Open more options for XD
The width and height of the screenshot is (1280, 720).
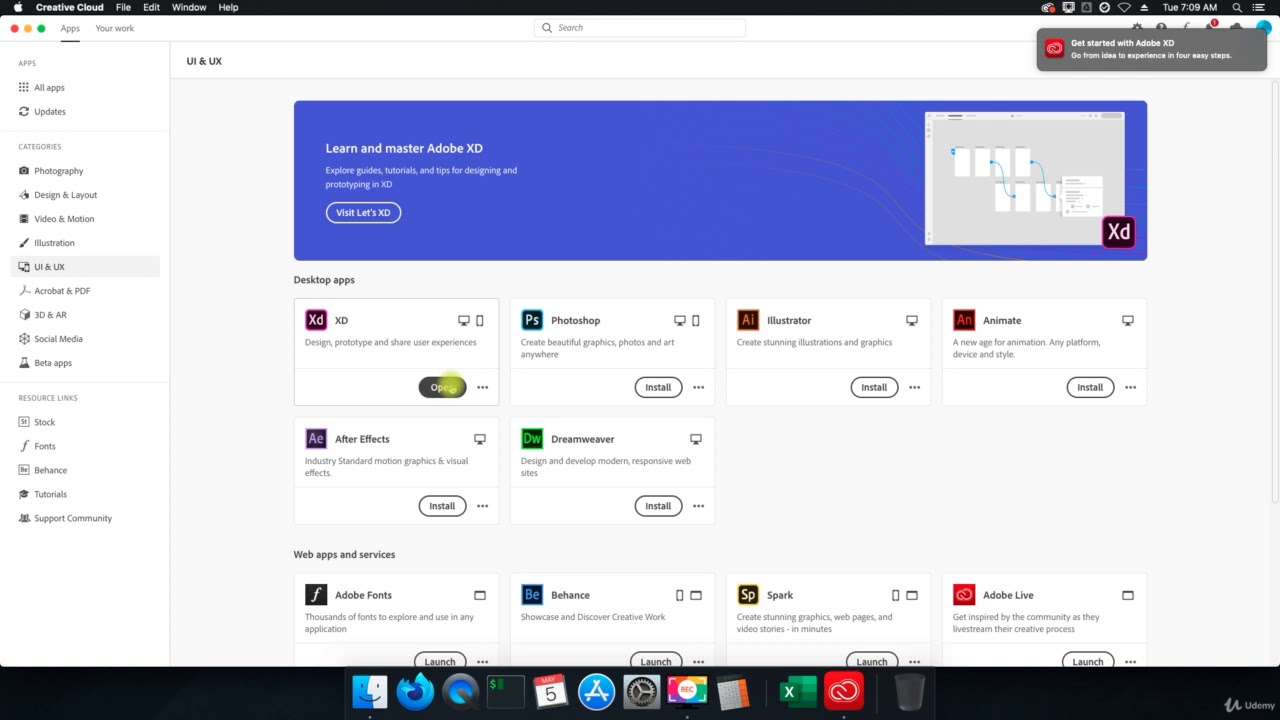(x=482, y=387)
